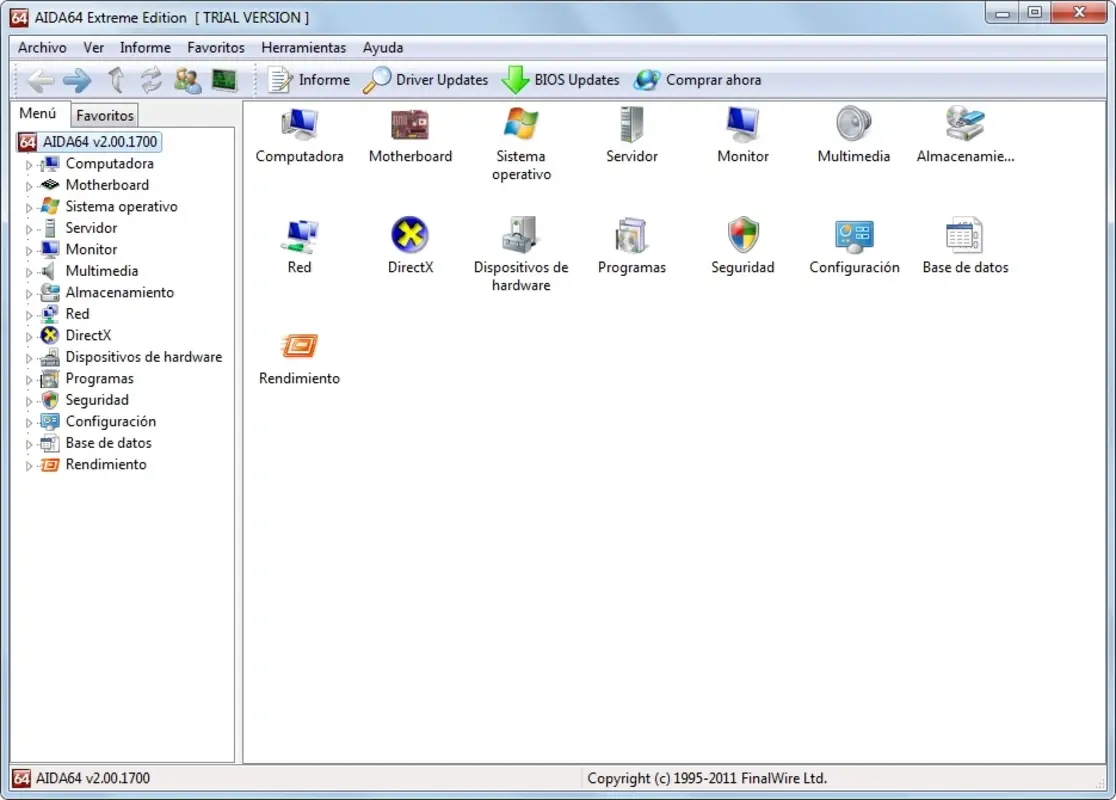
Task: Select the DirectX icon in the main panel
Action: pyautogui.click(x=410, y=240)
